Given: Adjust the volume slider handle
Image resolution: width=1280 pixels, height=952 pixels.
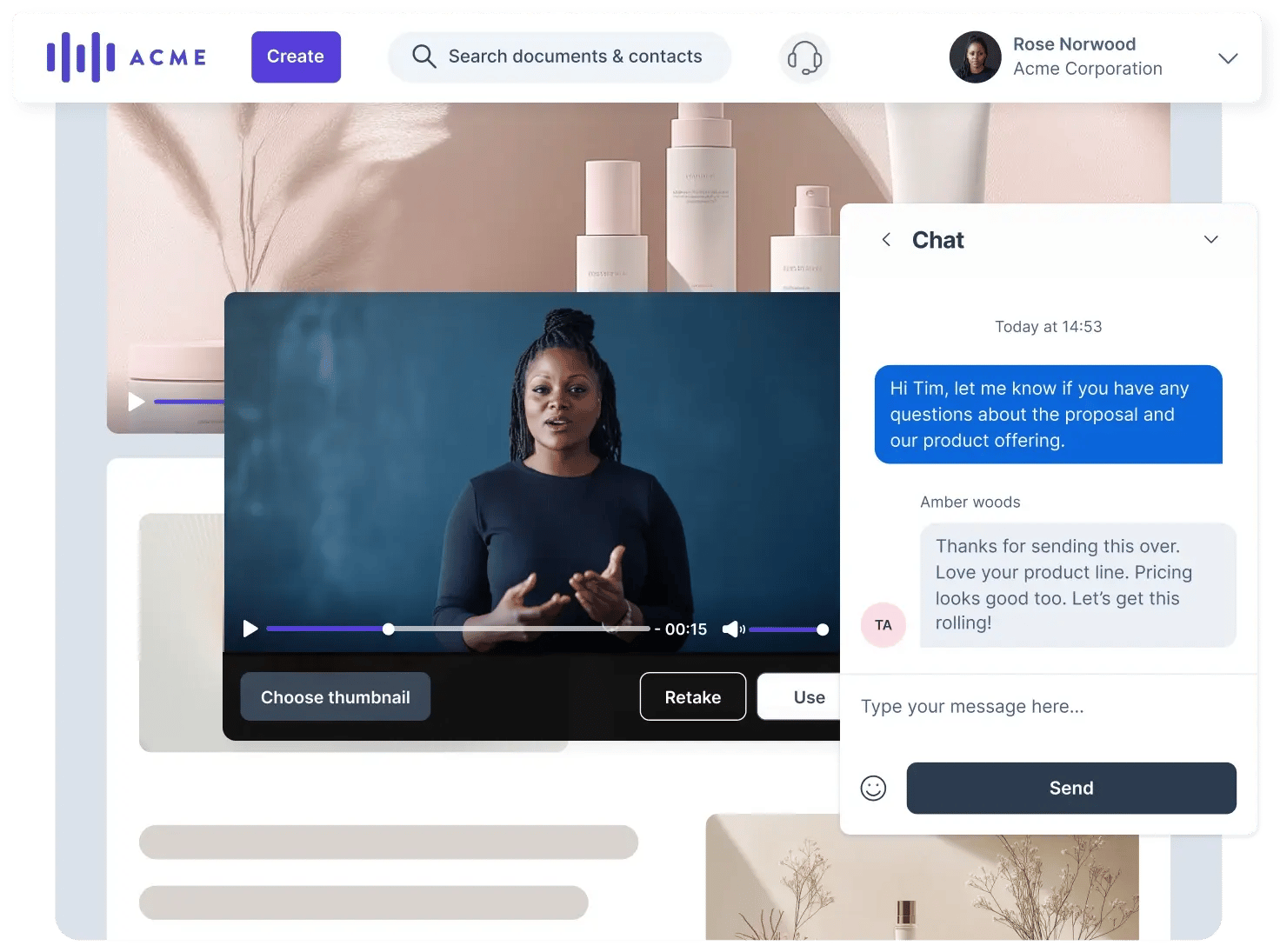Looking at the screenshot, I should pyautogui.click(x=823, y=629).
